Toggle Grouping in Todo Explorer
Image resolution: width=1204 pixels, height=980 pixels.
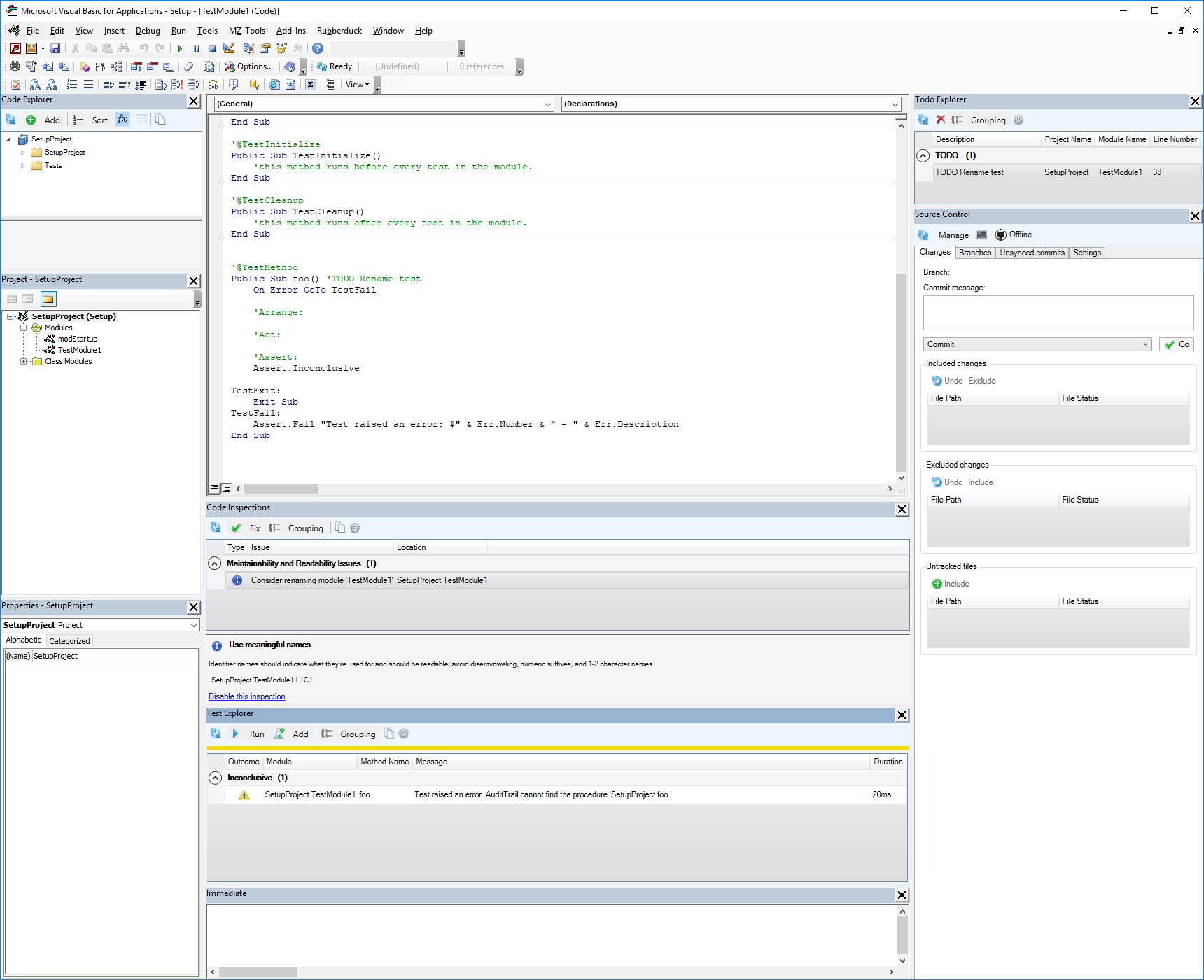[x=979, y=120]
